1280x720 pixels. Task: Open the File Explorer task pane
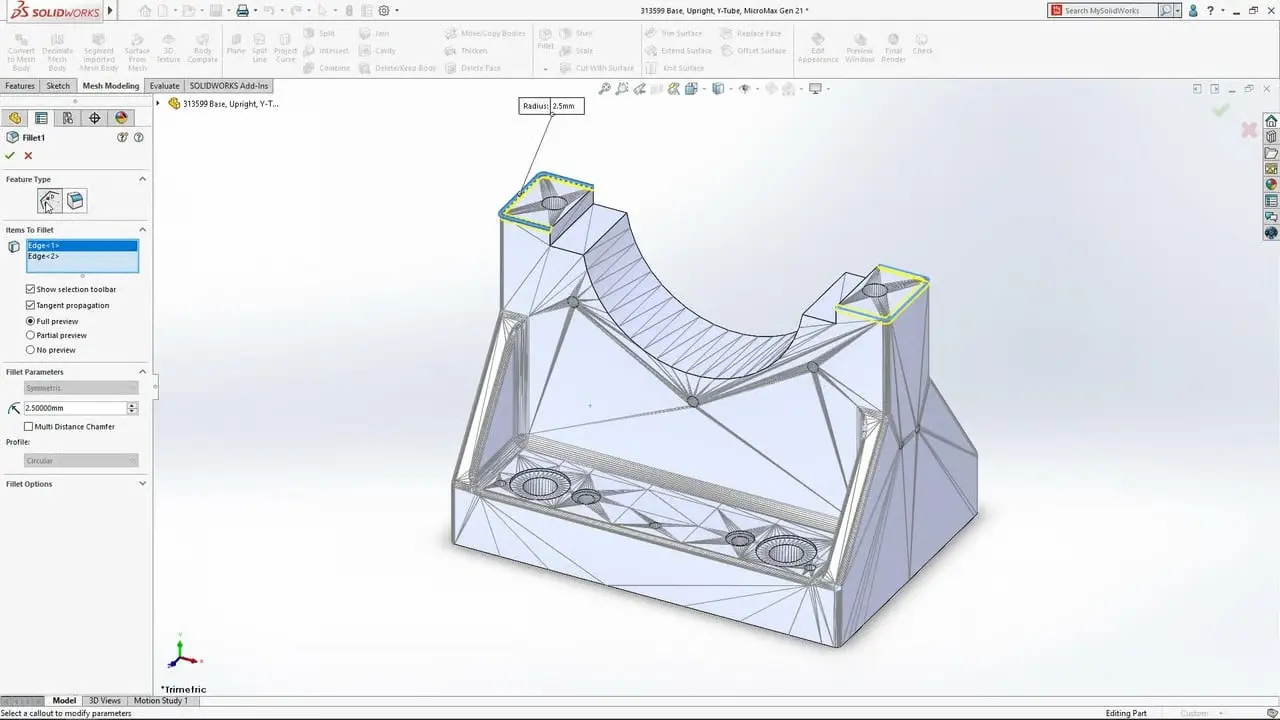(1271, 153)
